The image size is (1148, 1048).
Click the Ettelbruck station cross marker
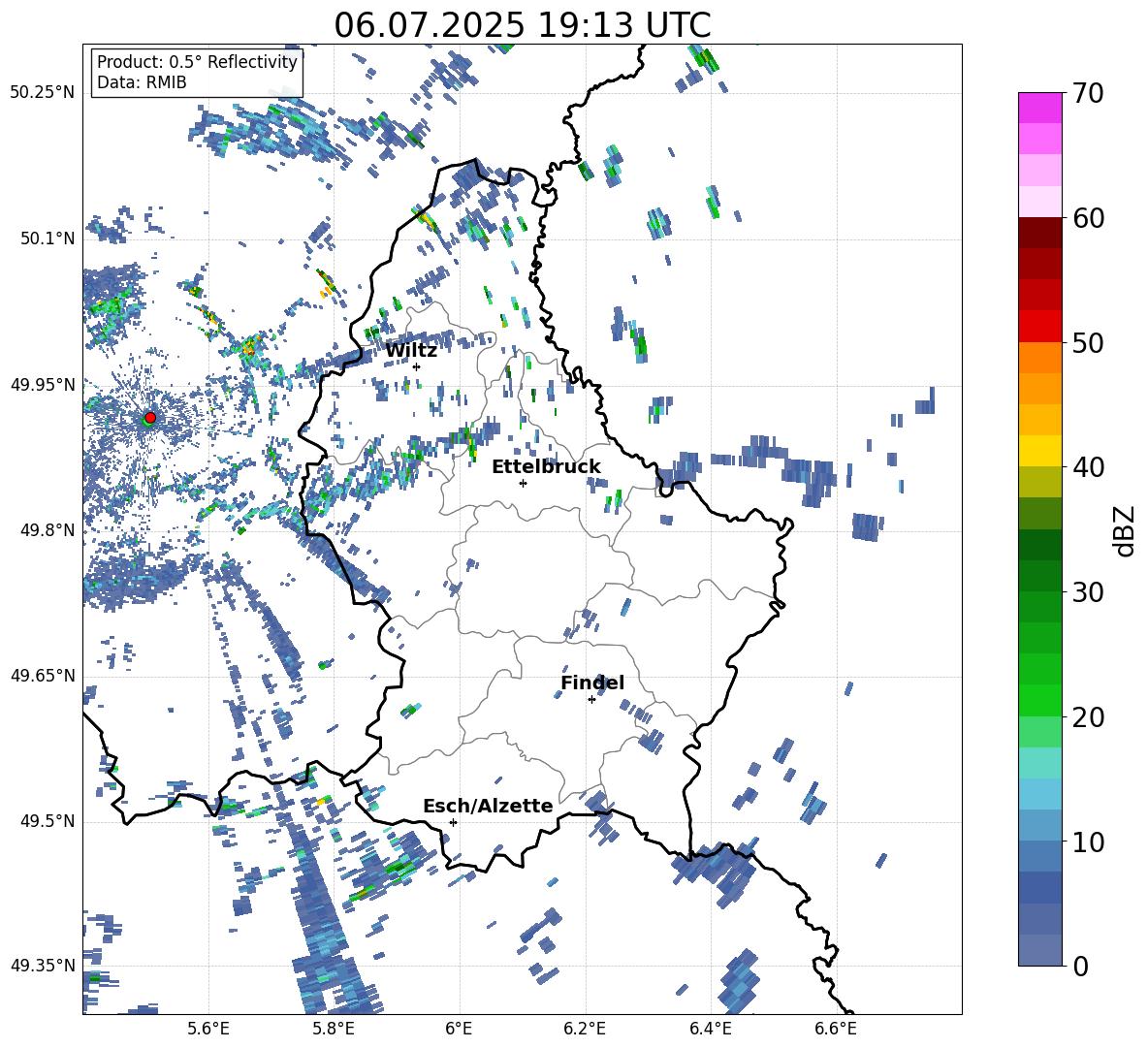tap(523, 483)
